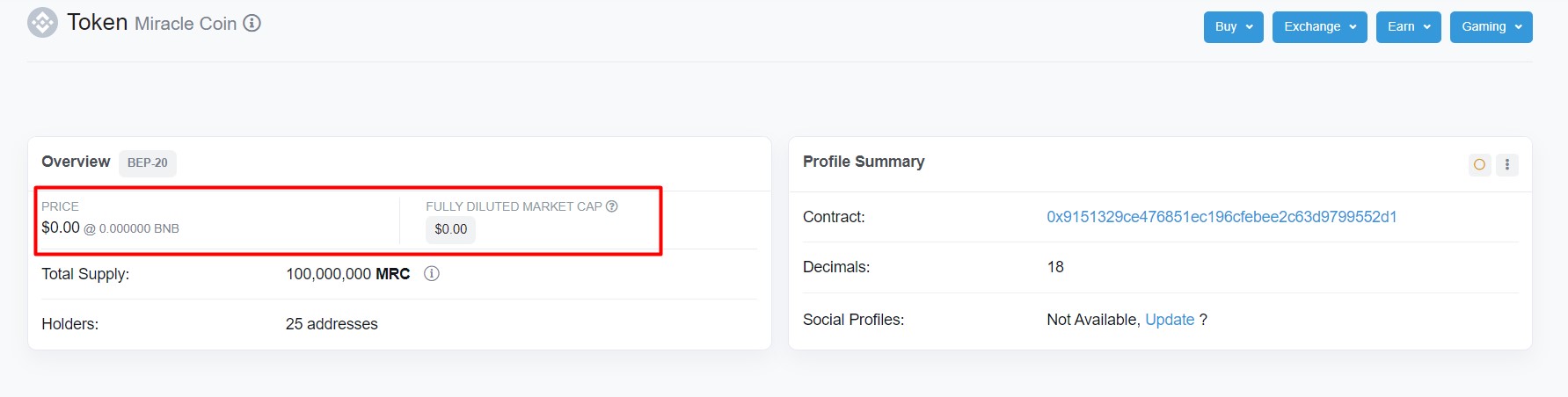
Task: Open the Earn dropdown
Action: (x=1408, y=27)
